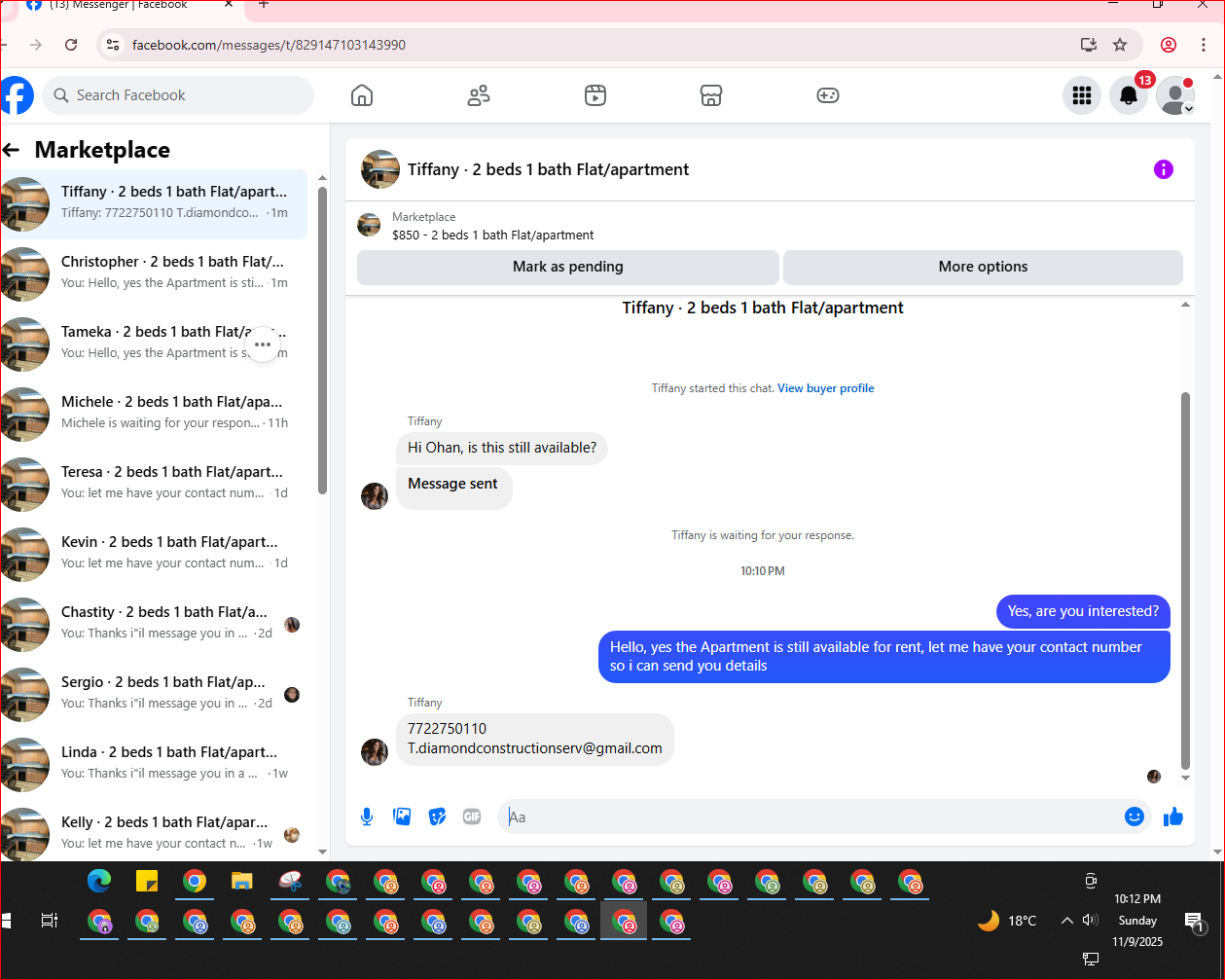This screenshot has width=1225, height=980.
Task: Open the Tiffany conversation in the list
Action: click(154, 204)
